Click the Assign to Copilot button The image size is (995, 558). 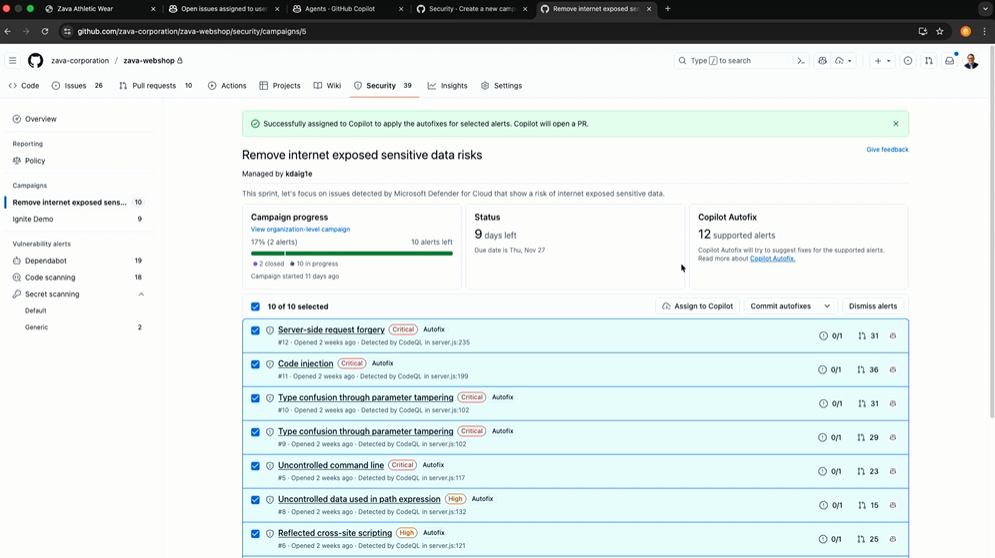point(697,306)
